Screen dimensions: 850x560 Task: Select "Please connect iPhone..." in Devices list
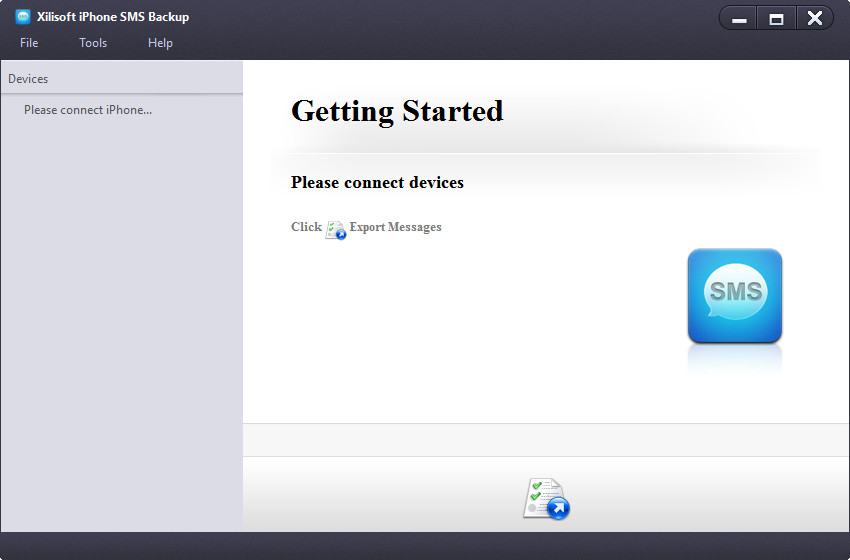(x=88, y=110)
